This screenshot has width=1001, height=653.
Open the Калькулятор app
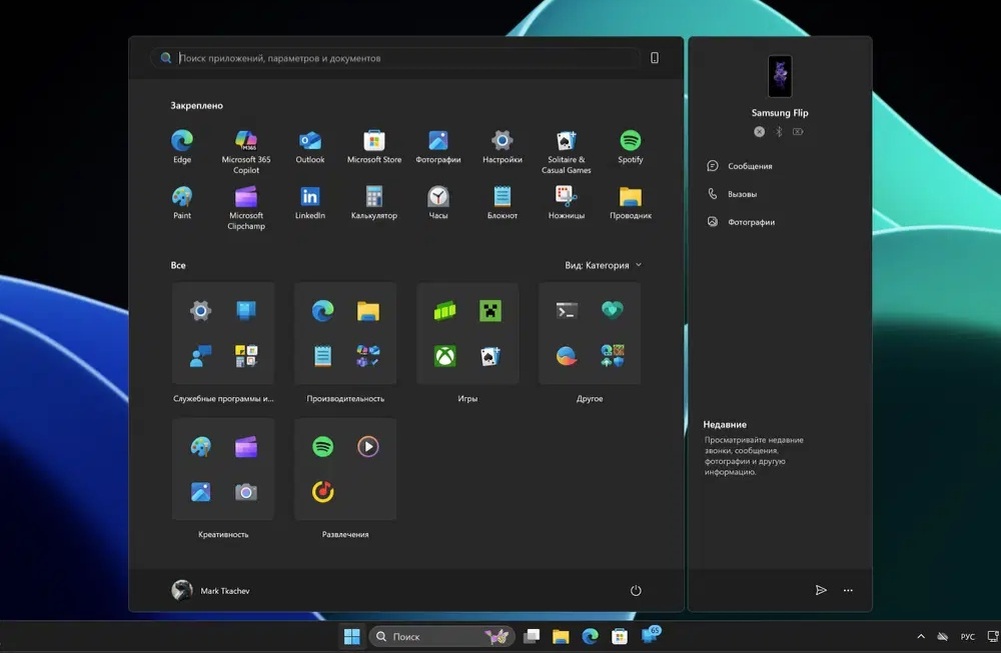[374, 202]
